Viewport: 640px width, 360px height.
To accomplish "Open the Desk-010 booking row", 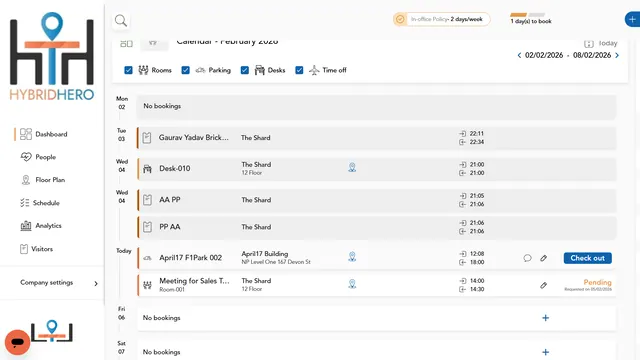I will [376, 169].
